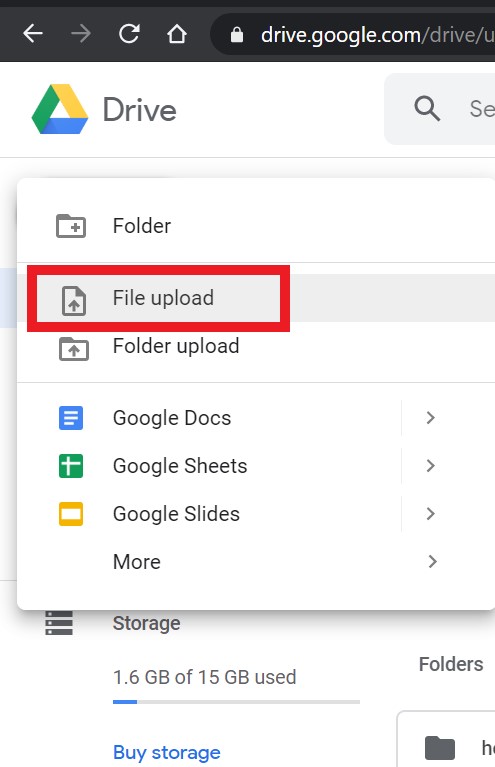Click the blue Google Docs icon
Image resolution: width=495 pixels, height=767 pixels.
click(71, 418)
